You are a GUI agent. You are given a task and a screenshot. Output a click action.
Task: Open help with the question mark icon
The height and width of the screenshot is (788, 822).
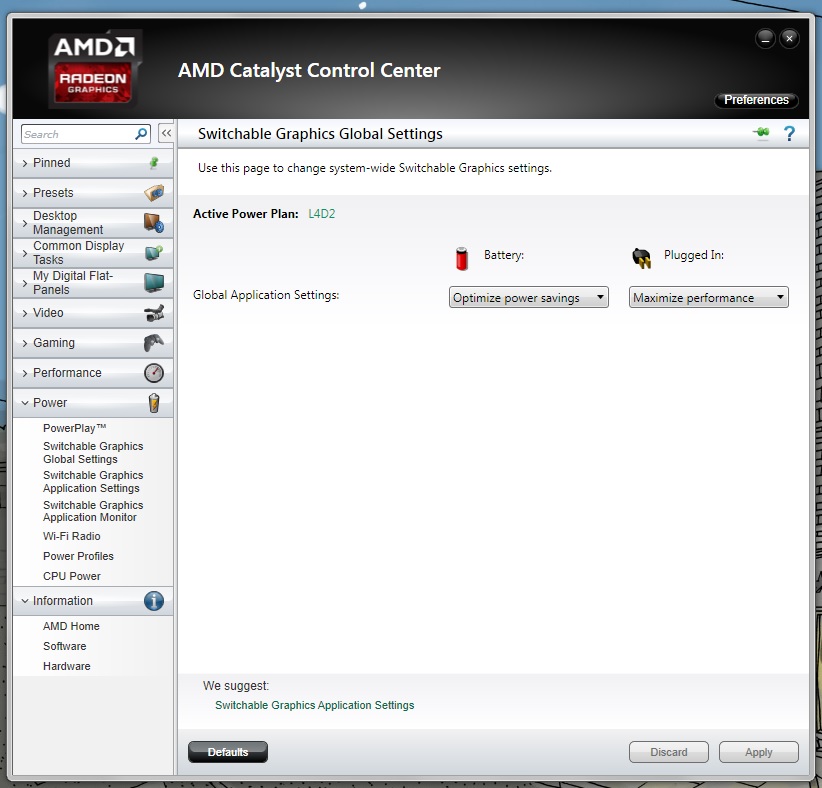(789, 134)
